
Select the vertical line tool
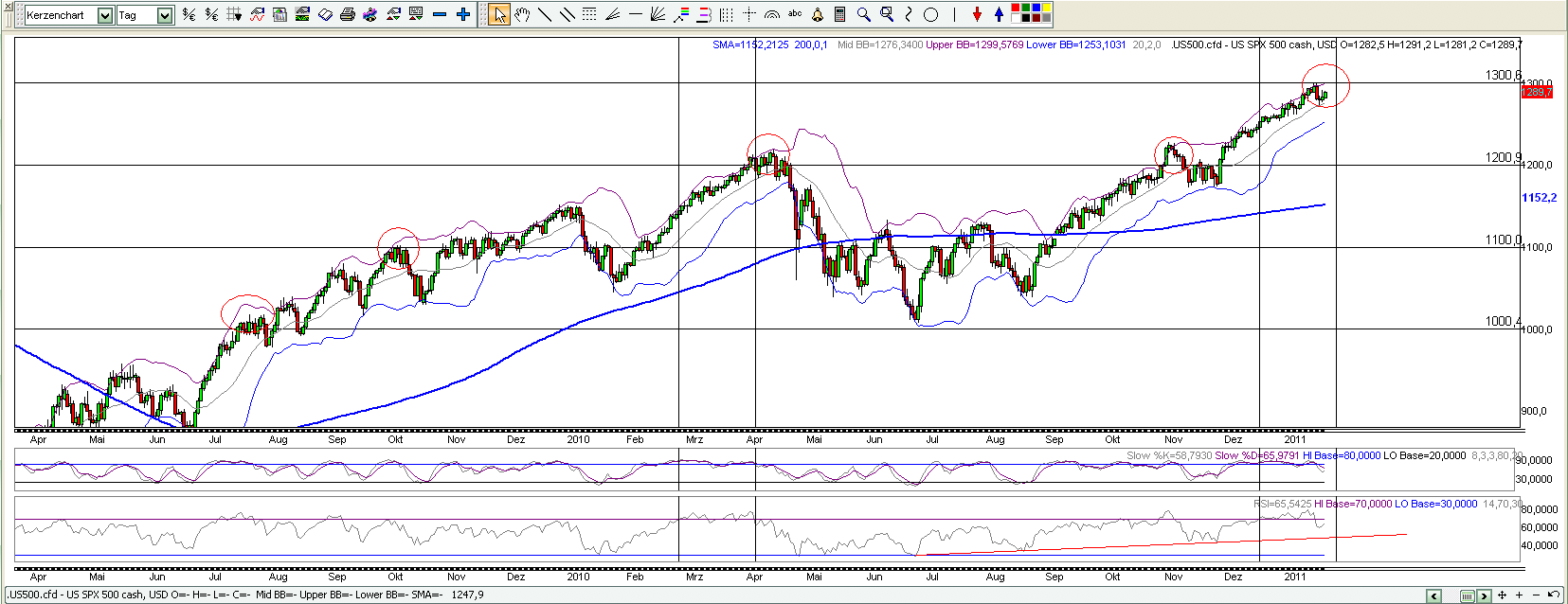[954, 14]
